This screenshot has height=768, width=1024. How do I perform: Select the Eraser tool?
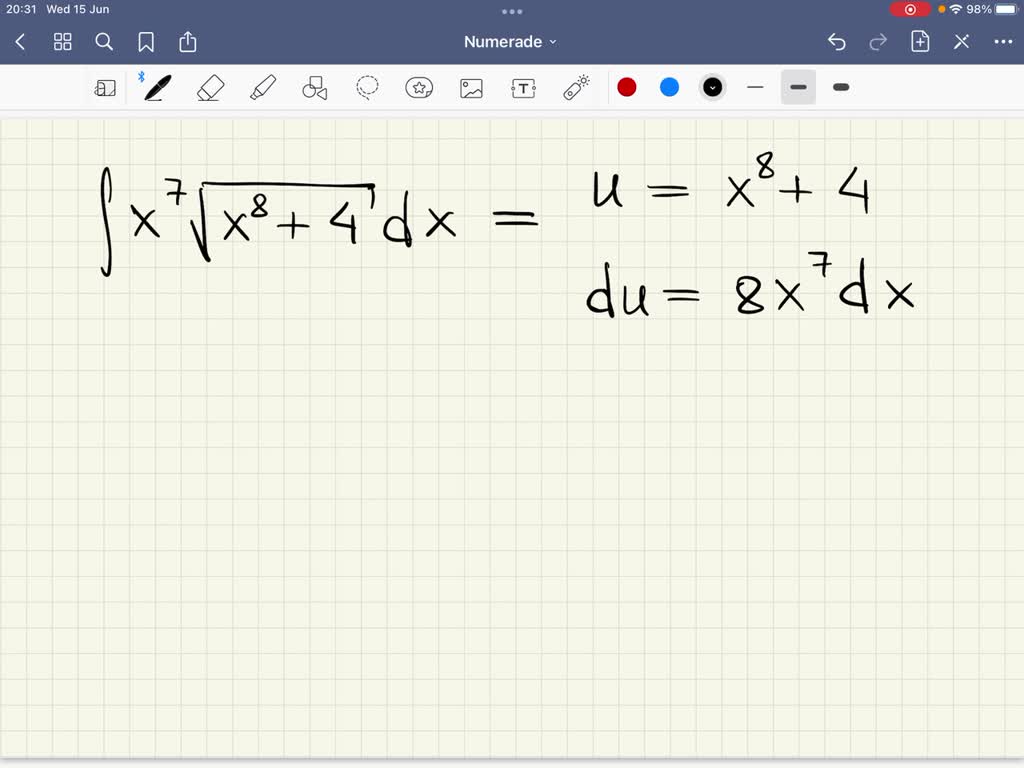pos(210,87)
